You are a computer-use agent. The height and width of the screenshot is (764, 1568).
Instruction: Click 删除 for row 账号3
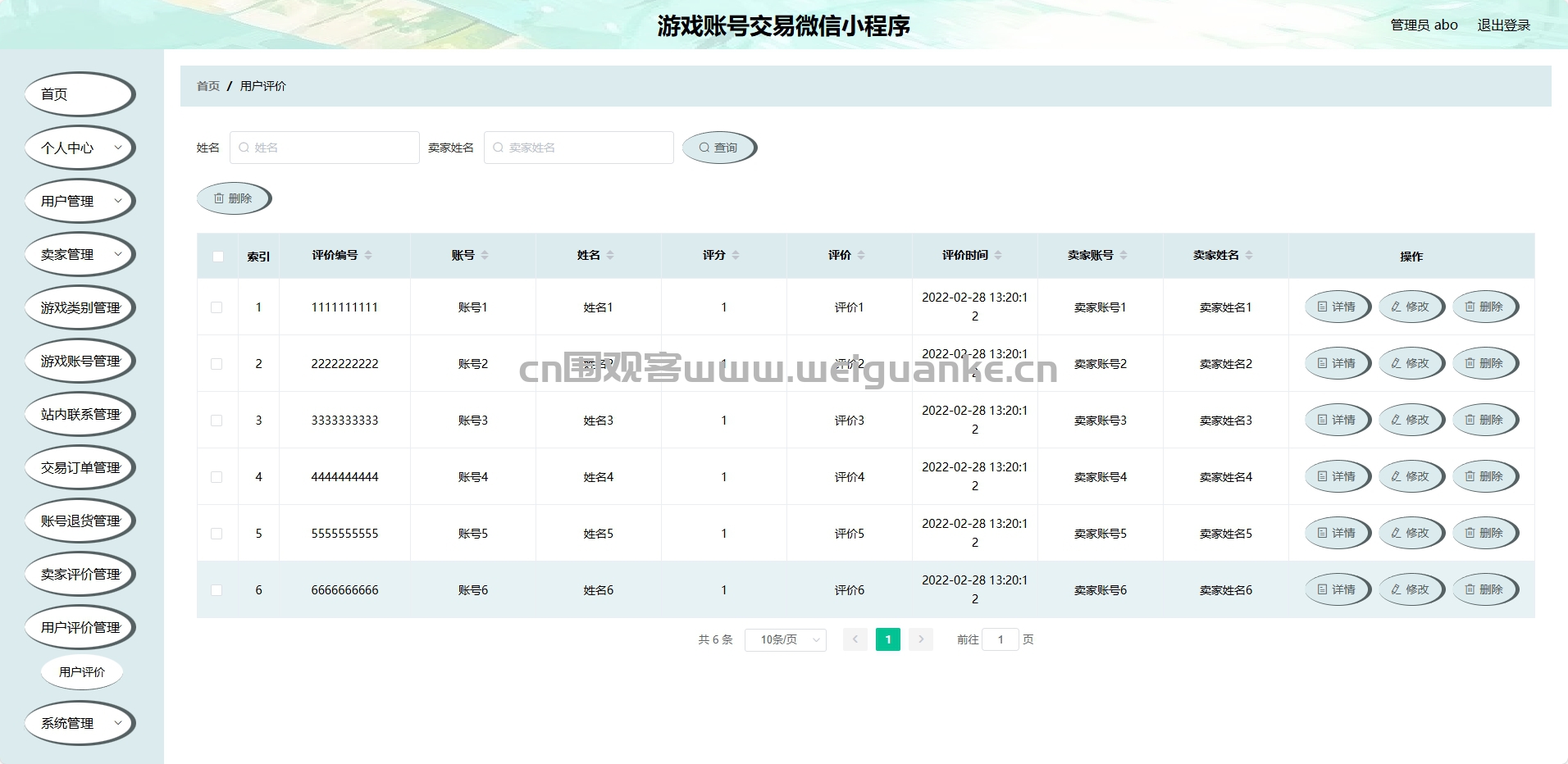click(x=1485, y=420)
